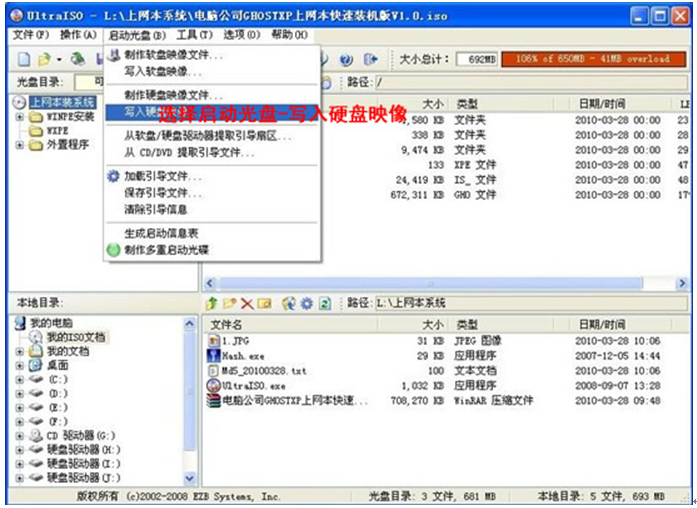Choose 清除引导信息 menu entry
697x508 pixels.
(x=212, y=209)
